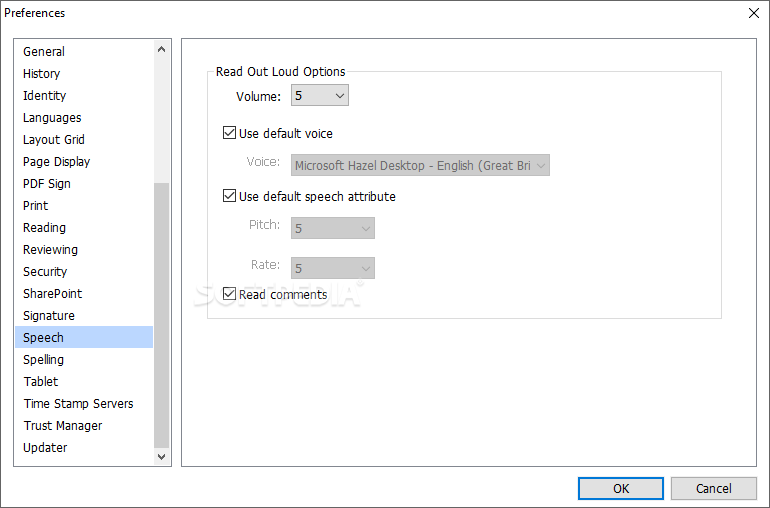Select Signature in the category list
Image resolution: width=770 pixels, height=508 pixels.
point(84,315)
